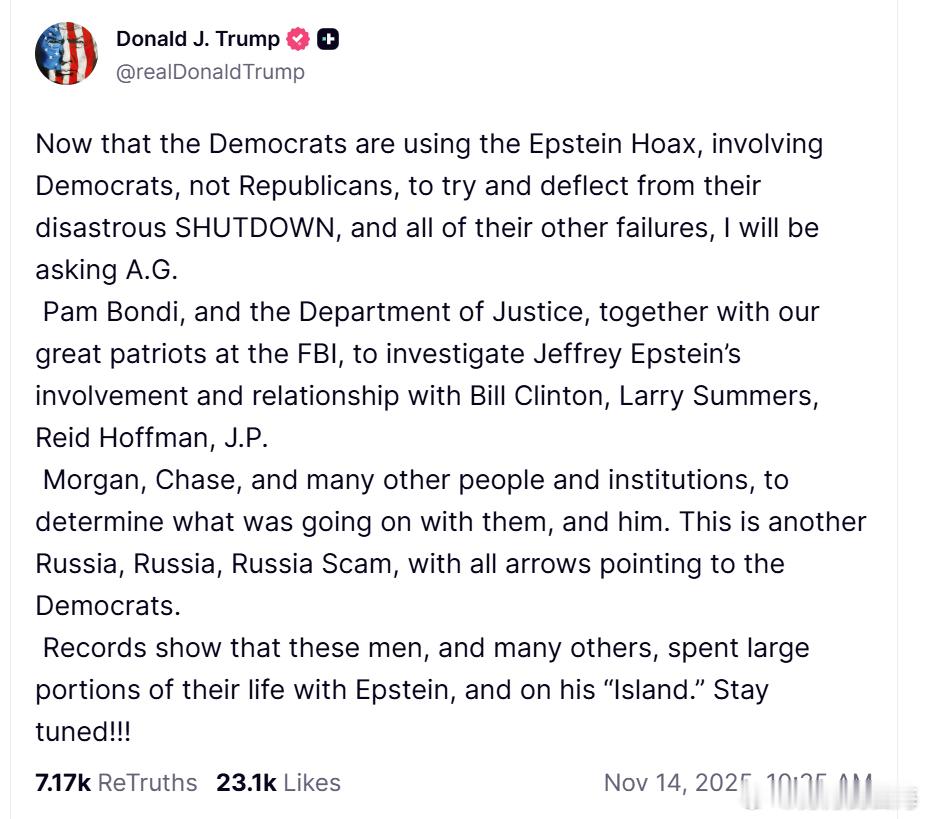Image resolution: width=927 pixels, height=819 pixels.
Task: Click the line starting with Records show
Action: click(x=425, y=648)
